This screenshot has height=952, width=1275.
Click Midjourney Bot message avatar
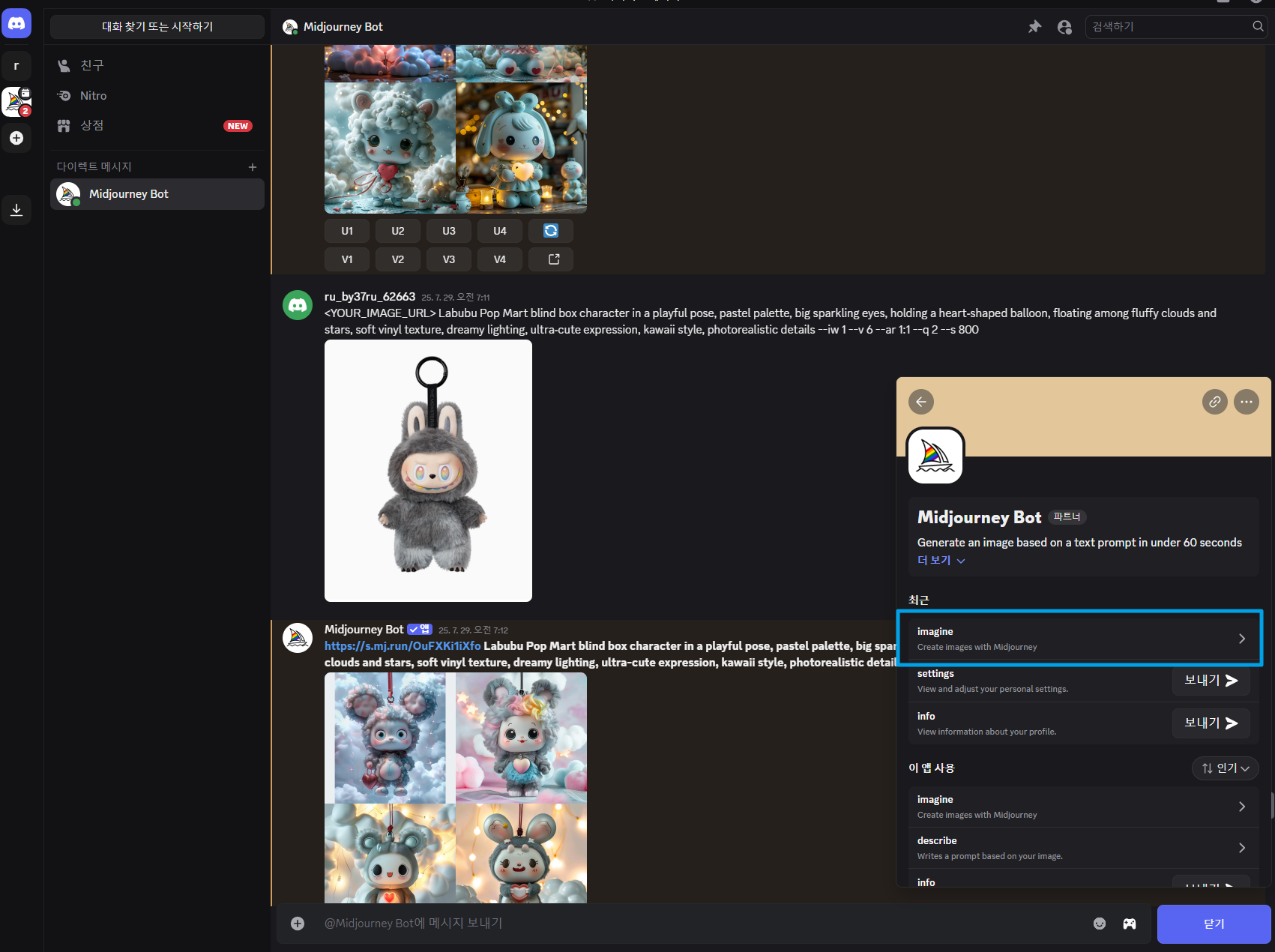[x=298, y=638]
